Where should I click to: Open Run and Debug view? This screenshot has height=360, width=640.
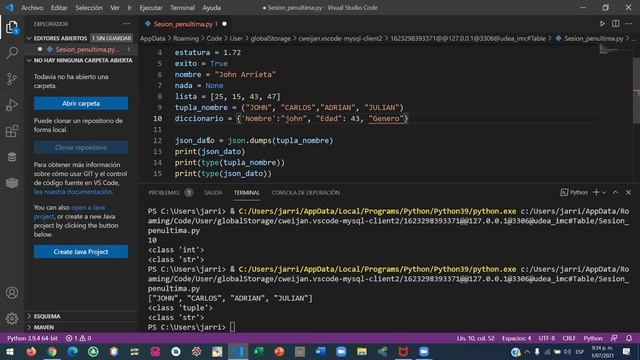coord(12,105)
